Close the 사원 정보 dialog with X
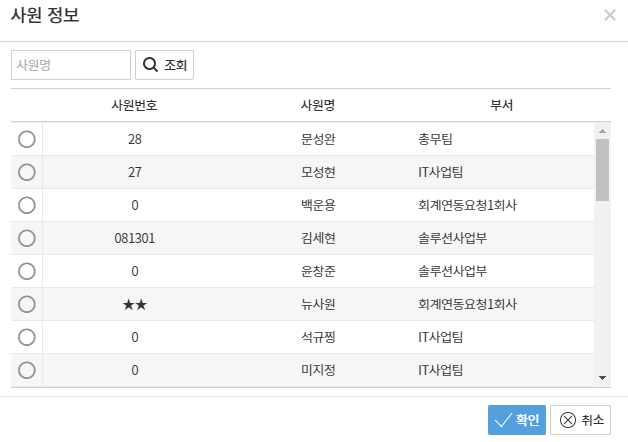The width and height of the screenshot is (628, 442). 610,15
